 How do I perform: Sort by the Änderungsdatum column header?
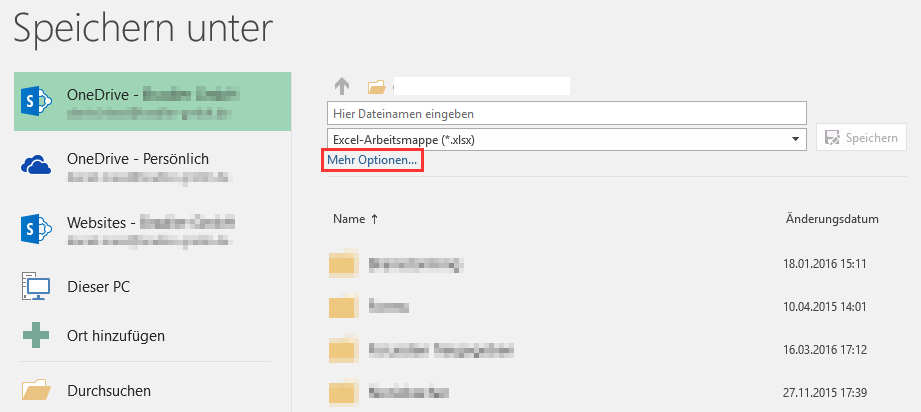point(832,219)
